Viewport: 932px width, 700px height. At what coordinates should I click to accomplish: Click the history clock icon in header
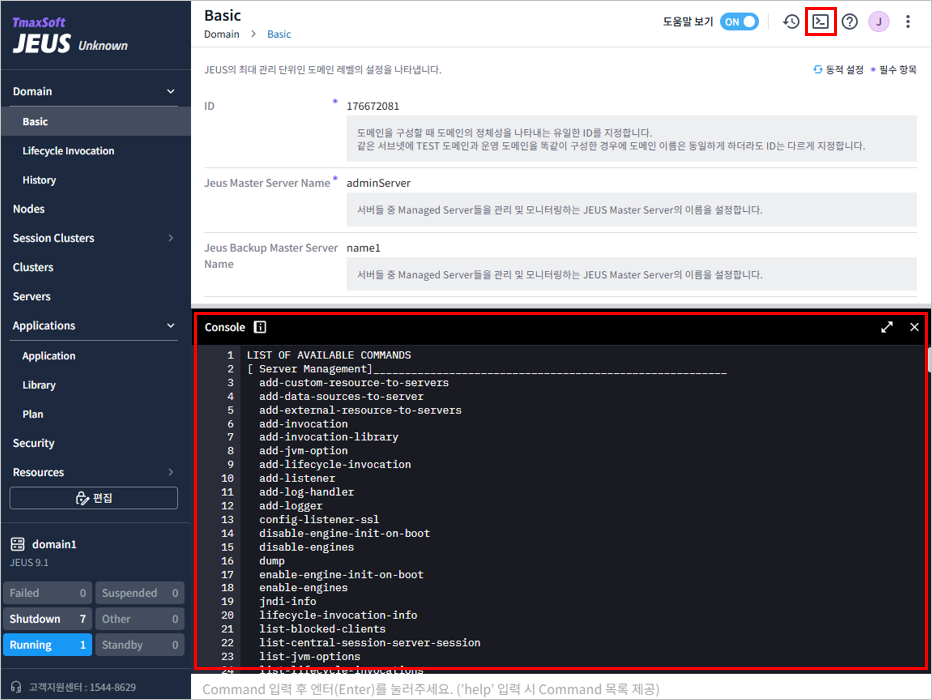pyautogui.click(x=791, y=21)
